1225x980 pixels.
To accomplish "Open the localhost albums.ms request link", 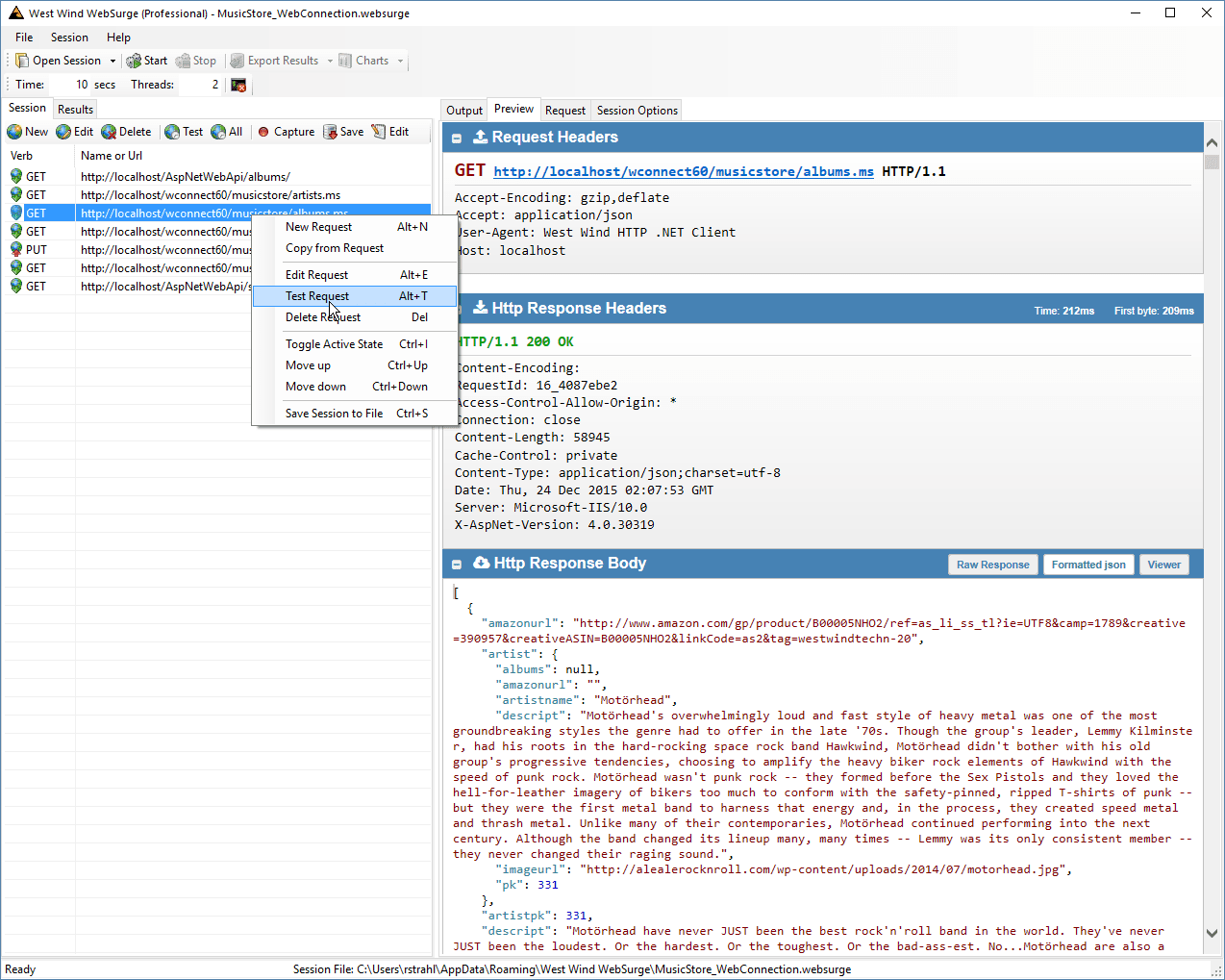I will point(684,172).
